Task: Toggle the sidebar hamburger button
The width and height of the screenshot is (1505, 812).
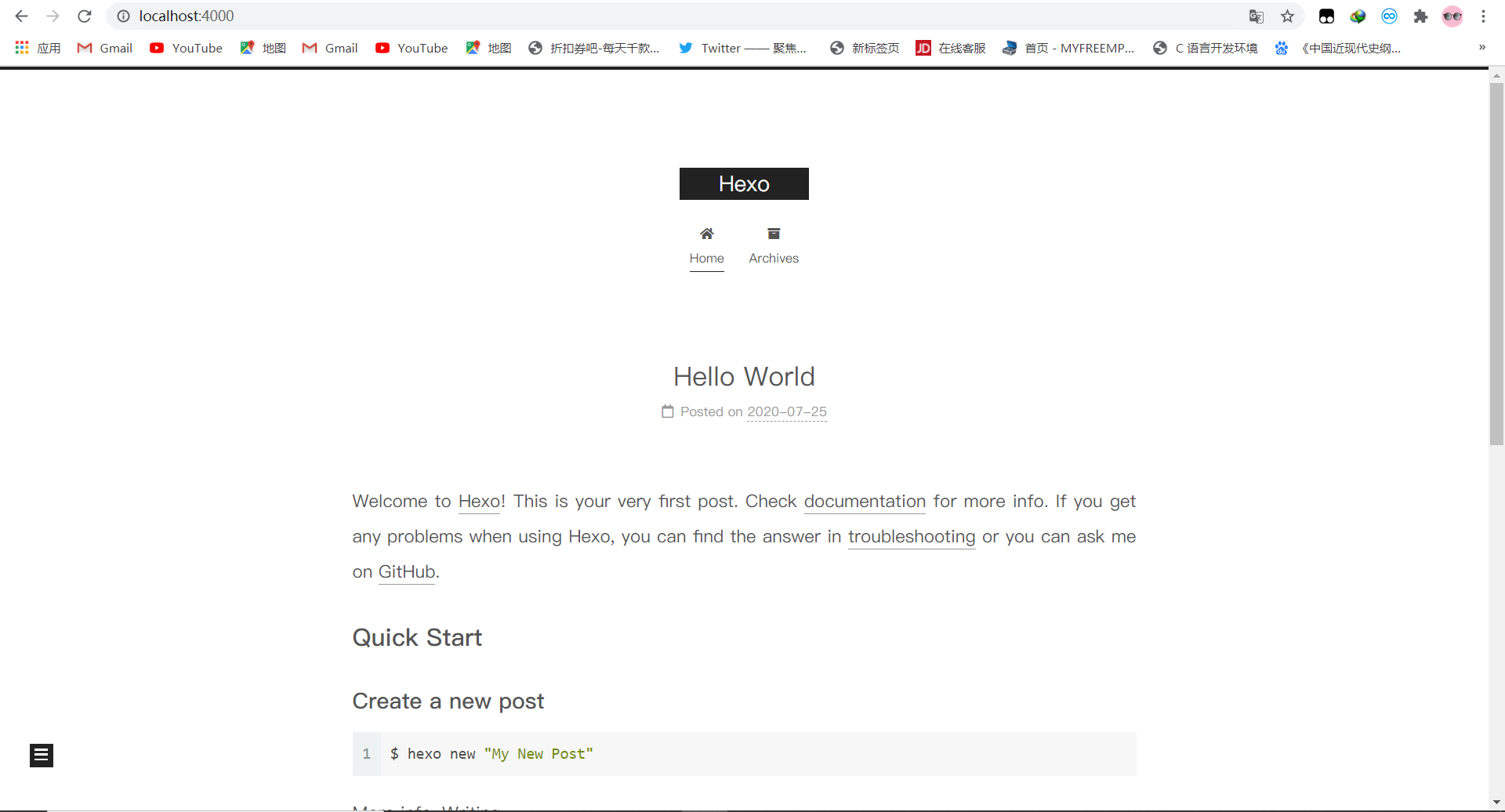Action: pyautogui.click(x=42, y=756)
